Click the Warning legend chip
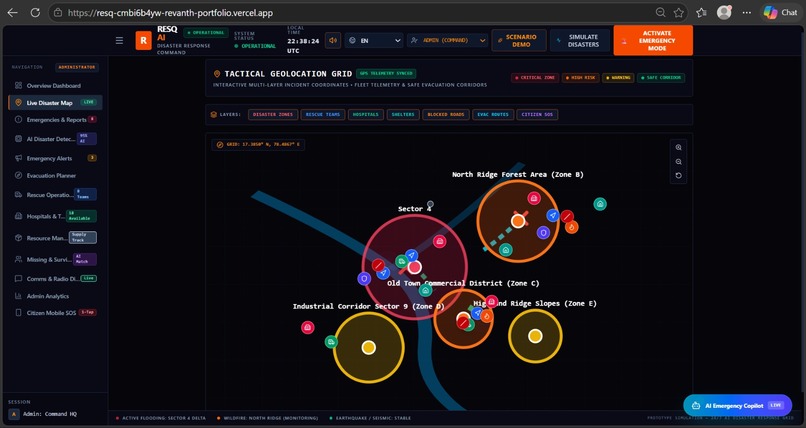806x428 pixels. click(x=618, y=78)
